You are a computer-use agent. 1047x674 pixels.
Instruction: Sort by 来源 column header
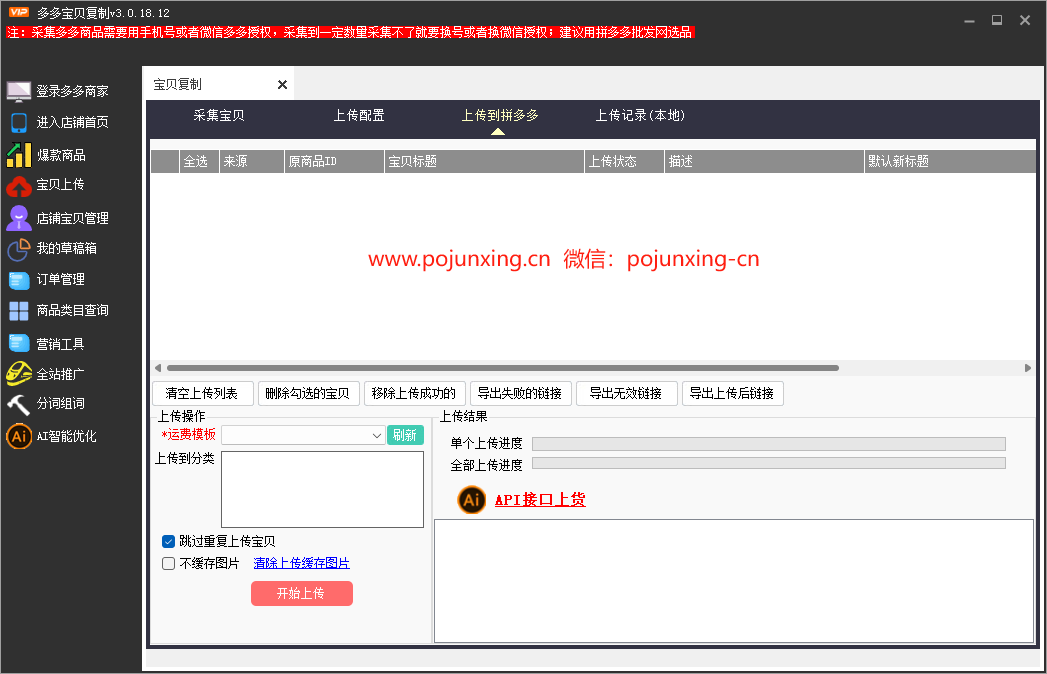point(252,162)
